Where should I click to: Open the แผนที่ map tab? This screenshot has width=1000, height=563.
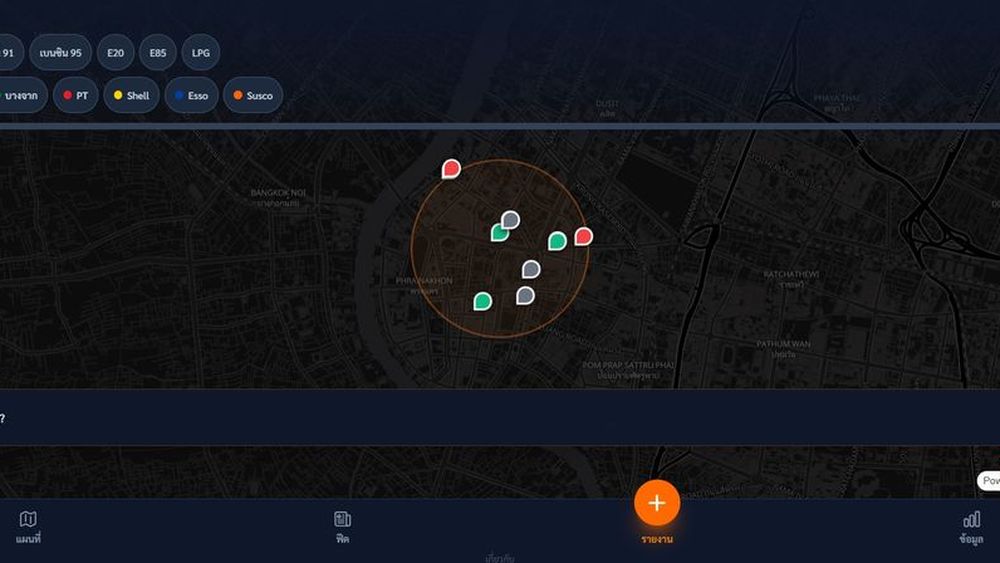[x=28, y=527]
